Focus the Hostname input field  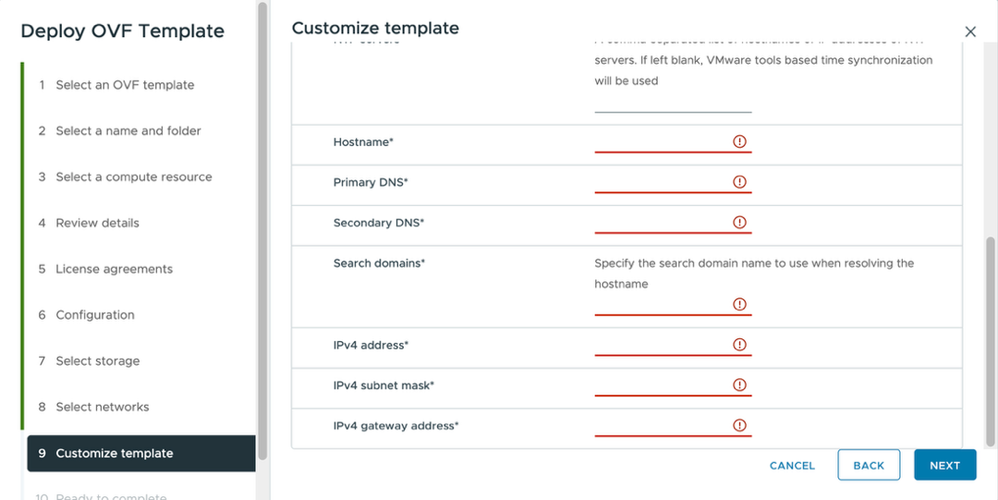662,142
